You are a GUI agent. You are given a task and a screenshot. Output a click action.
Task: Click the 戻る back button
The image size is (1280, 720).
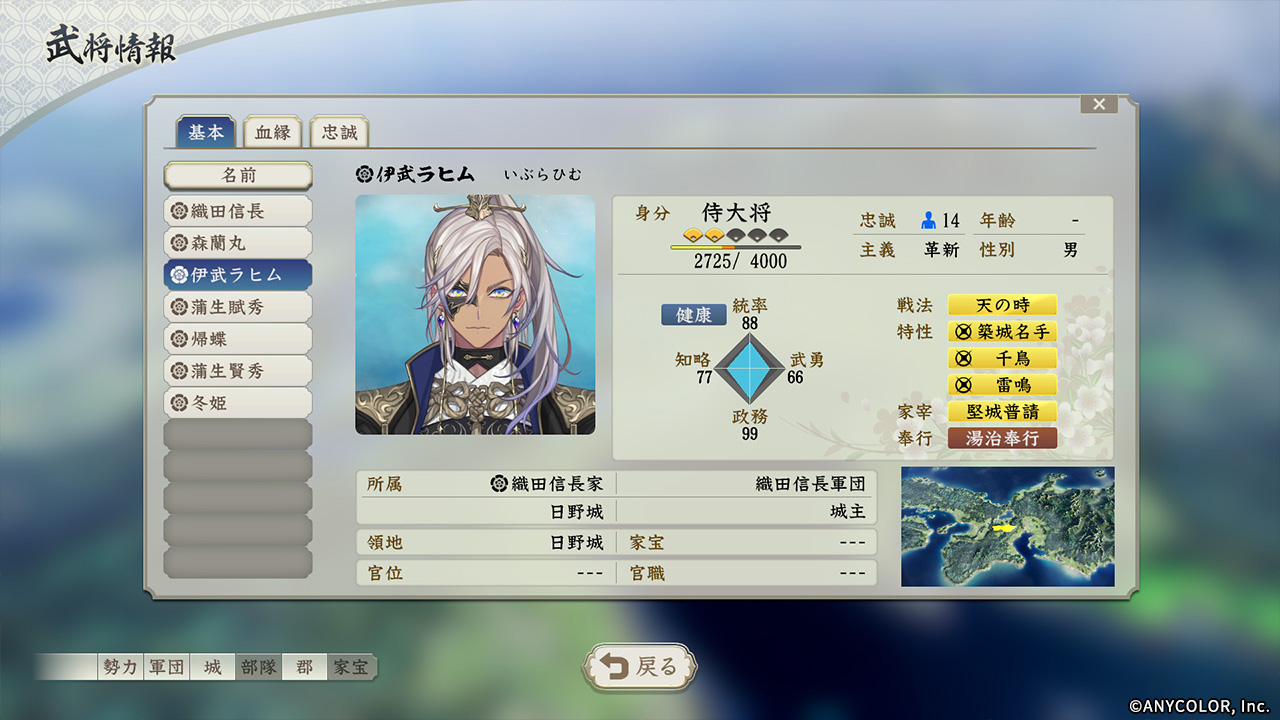pos(640,667)
